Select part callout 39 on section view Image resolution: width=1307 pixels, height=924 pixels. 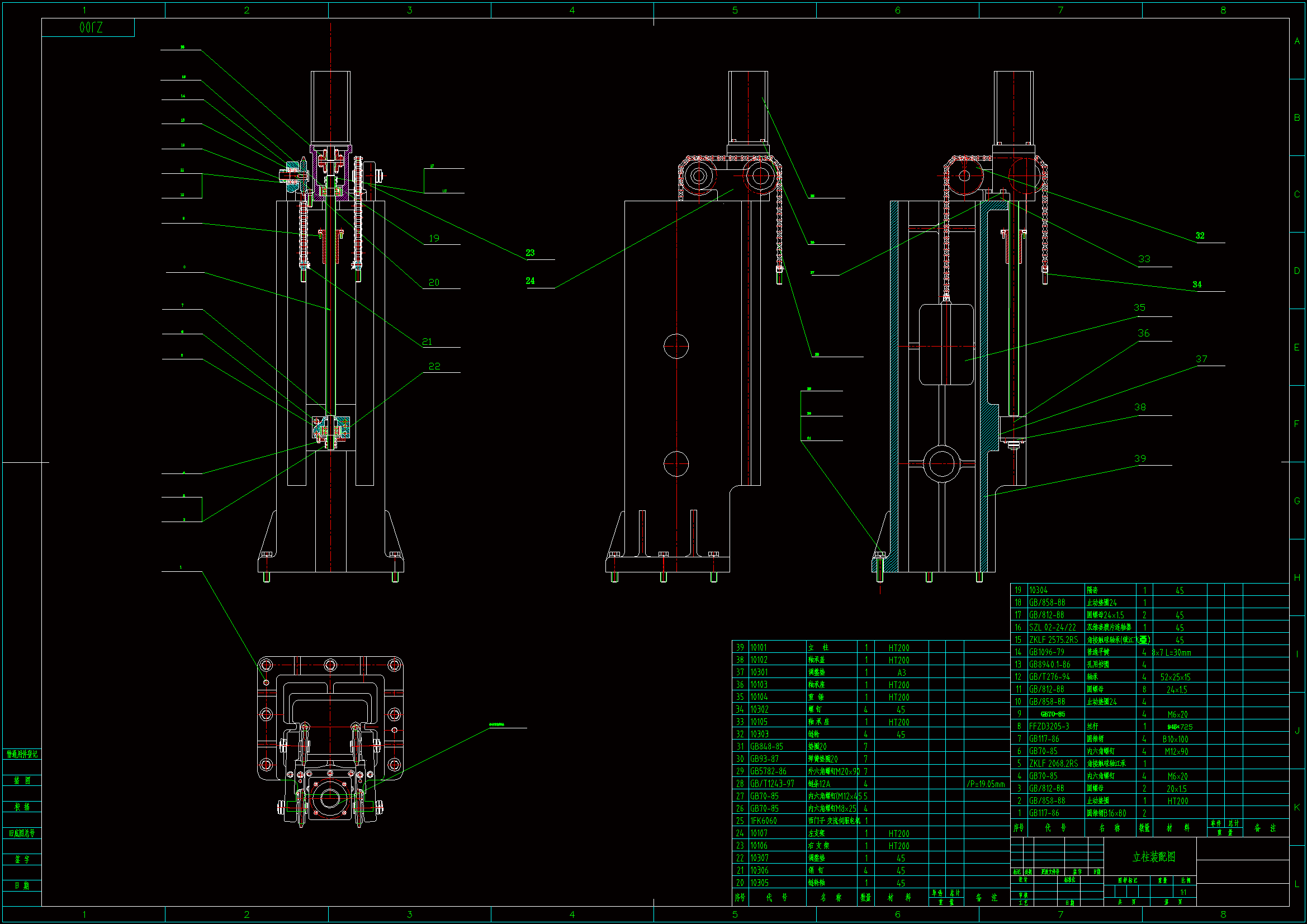[x=1140, y=458]
